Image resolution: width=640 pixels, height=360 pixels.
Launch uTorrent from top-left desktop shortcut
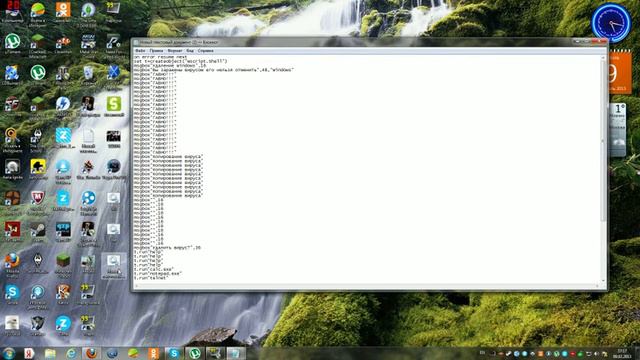tap(12, 43)
